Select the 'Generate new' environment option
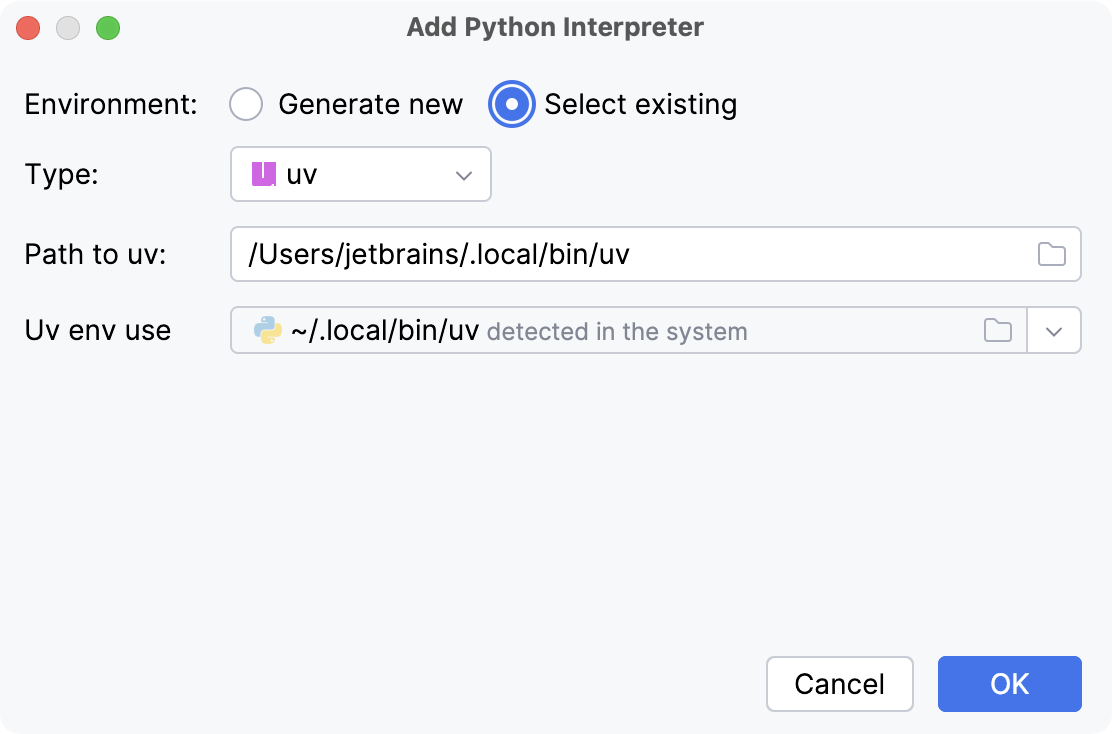The image size is (1112, 734). (246, 104)
